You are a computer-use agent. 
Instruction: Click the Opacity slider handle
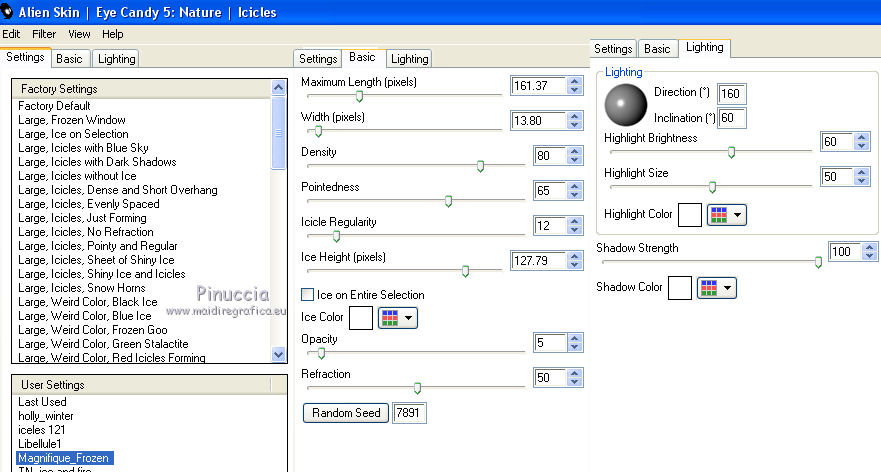(321, 353)
